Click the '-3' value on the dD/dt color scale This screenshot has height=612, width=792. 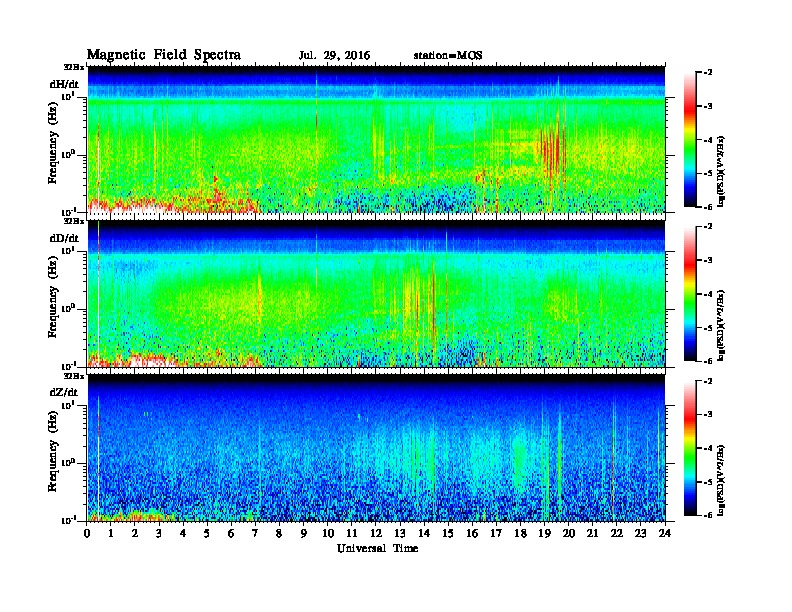click(708, 261)
